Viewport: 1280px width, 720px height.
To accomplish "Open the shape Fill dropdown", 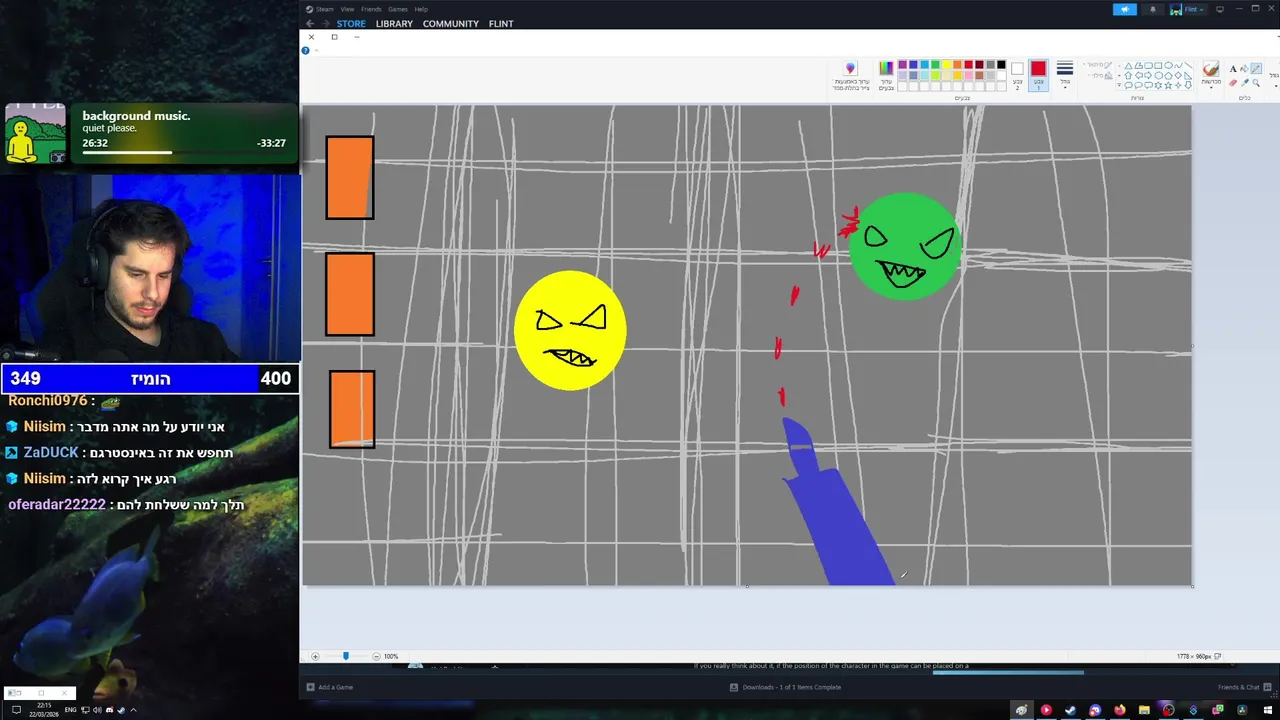I will [x=1100, y=75].
